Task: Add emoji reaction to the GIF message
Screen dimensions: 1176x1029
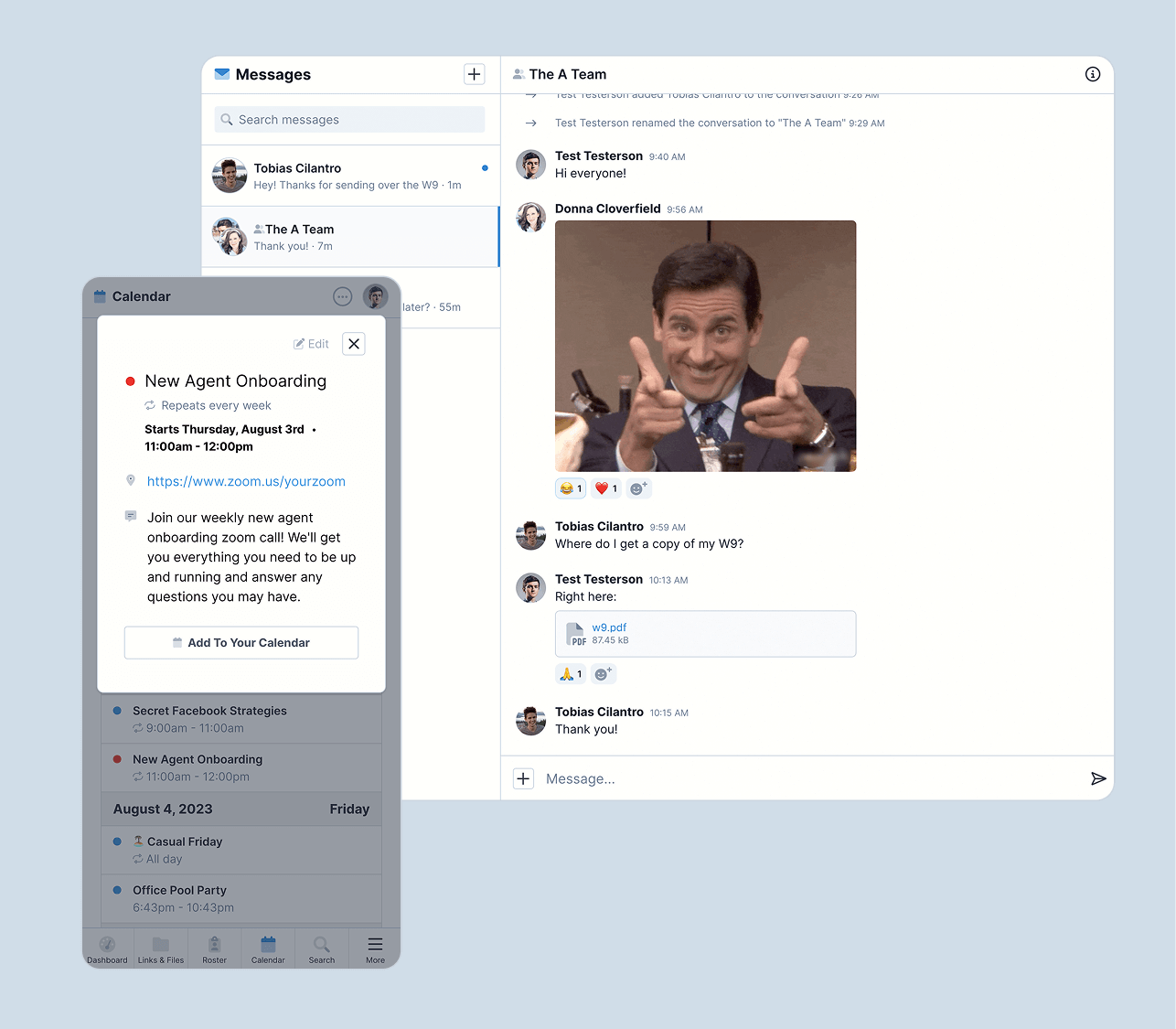Action: (638, 488)
